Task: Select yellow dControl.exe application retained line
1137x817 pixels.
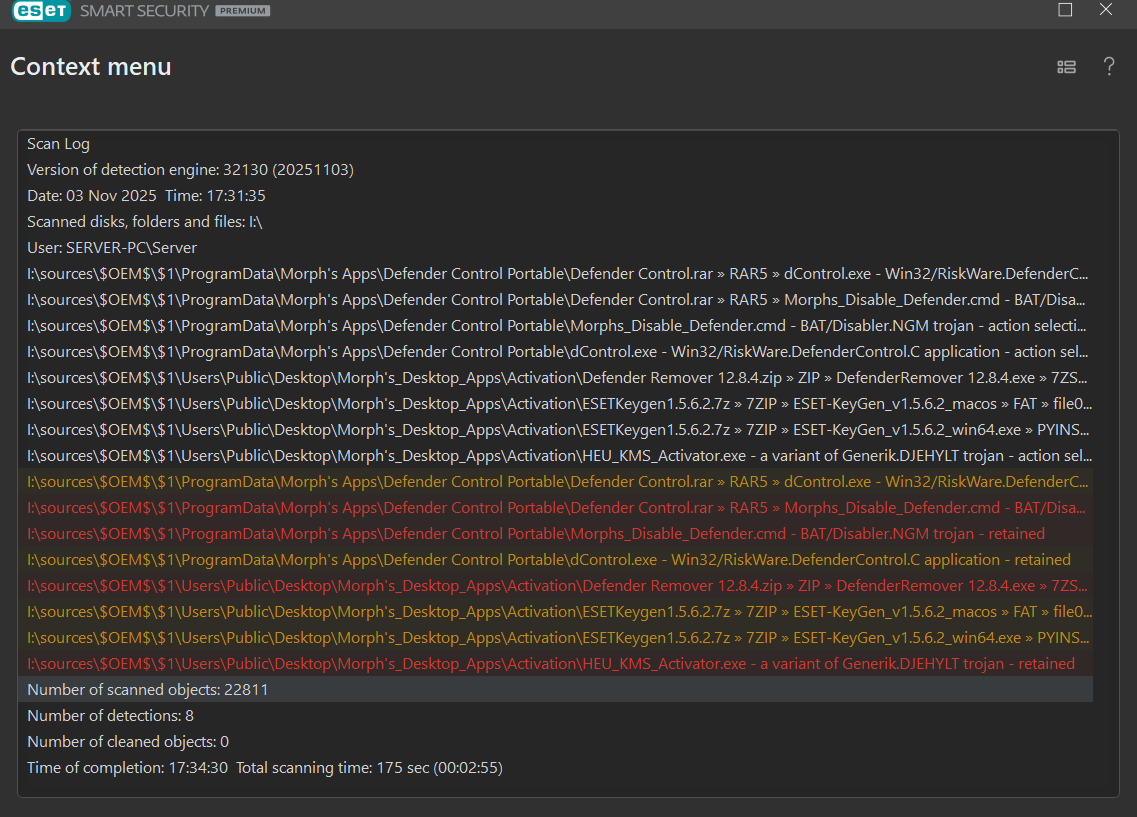Action: click(x=548, y=560)
